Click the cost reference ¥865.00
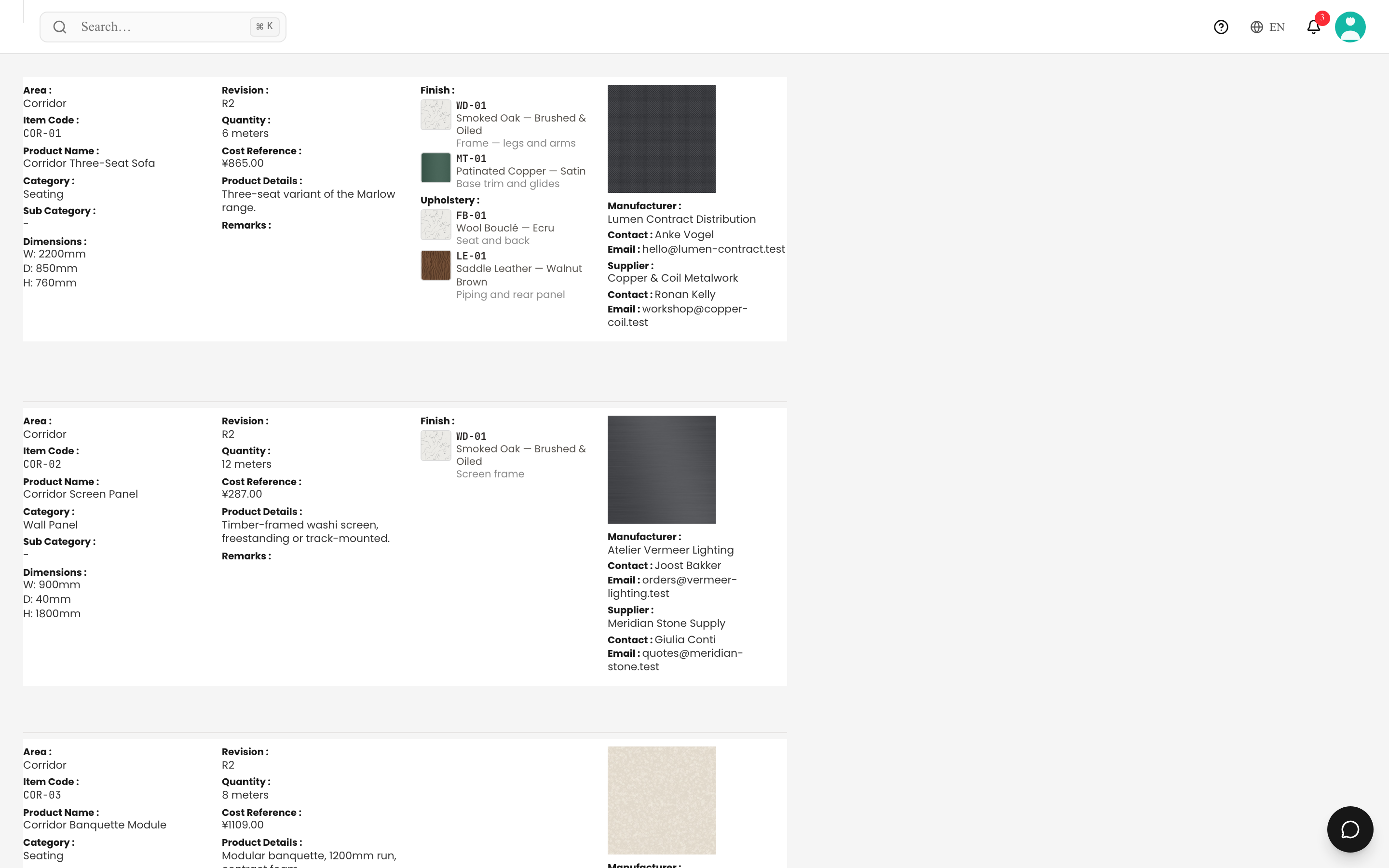The height and width of the screenshot is (868, 1389). pos(243,163)
